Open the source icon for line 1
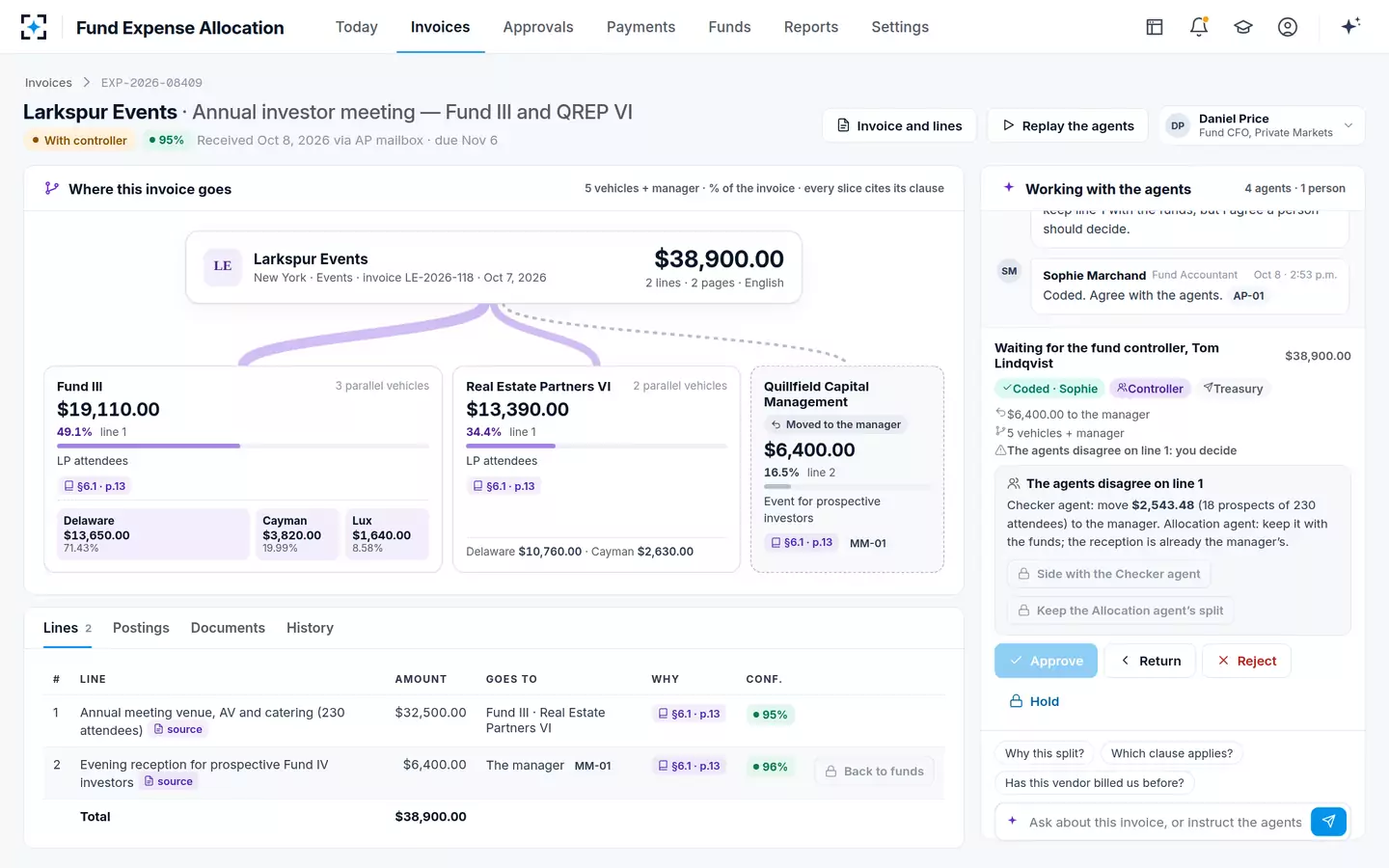 [x=178, y=729]
